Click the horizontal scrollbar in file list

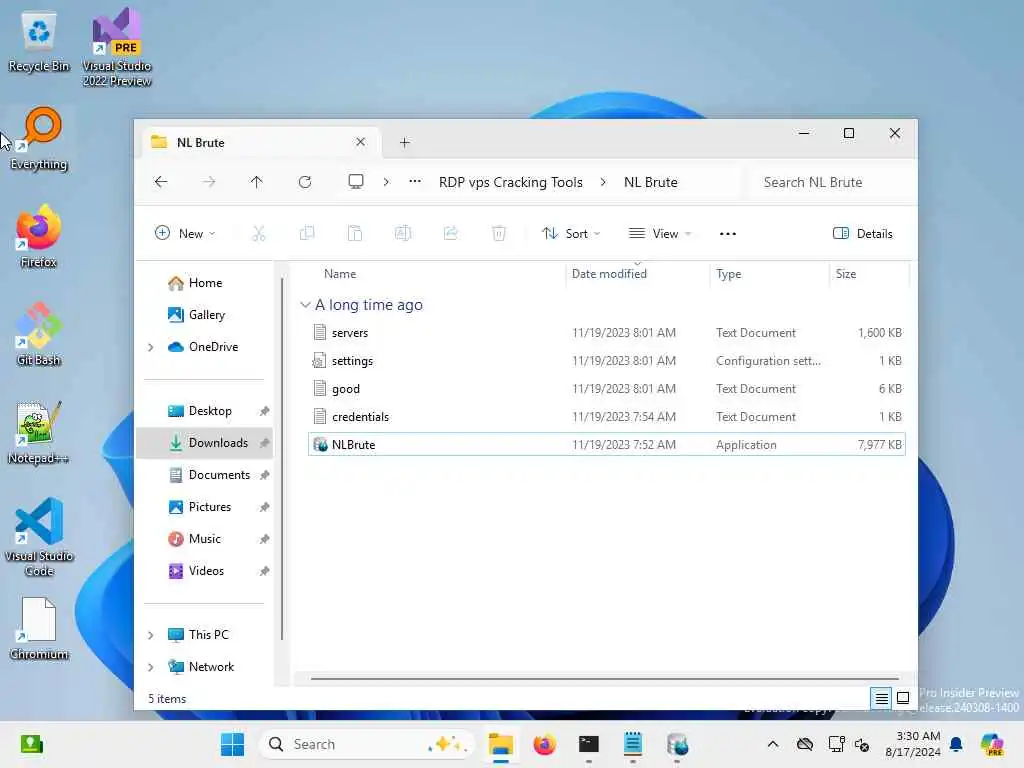click(605, 679)
